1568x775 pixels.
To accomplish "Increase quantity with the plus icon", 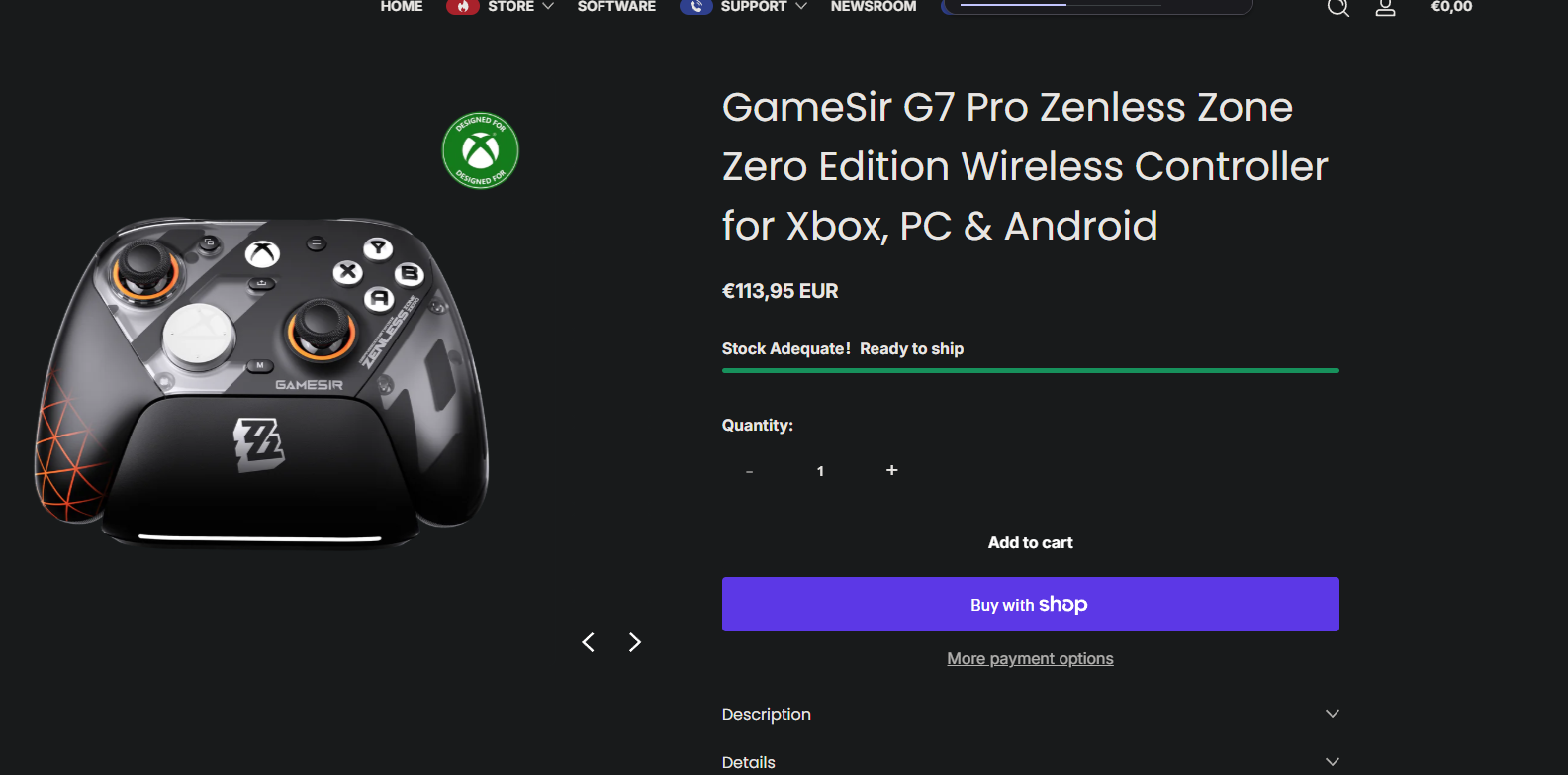I will 892,470.
